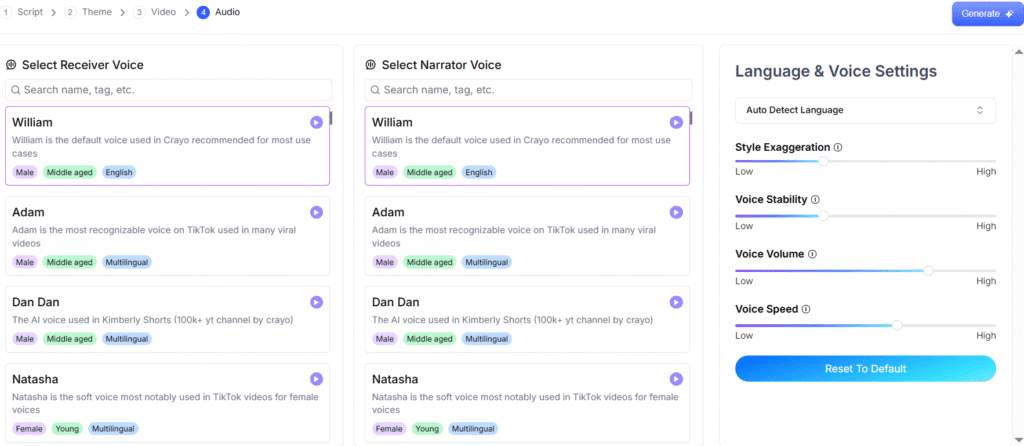Focus Narrator Voice search field

[528, 90]
